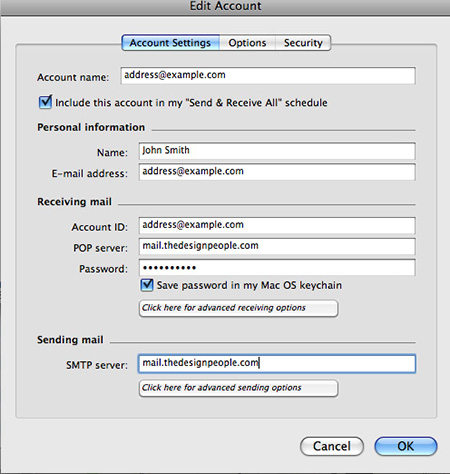
Task: Click the POP server field
Action: tap(277, 246)
